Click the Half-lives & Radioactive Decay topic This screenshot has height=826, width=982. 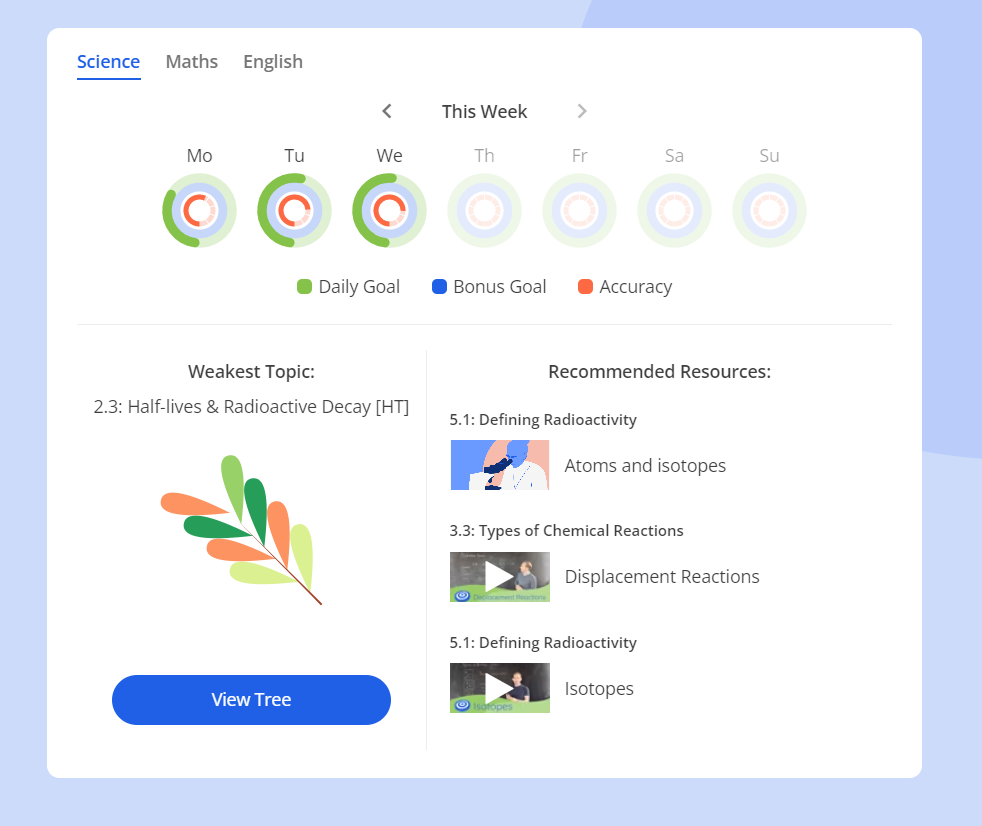click(251, 407)
